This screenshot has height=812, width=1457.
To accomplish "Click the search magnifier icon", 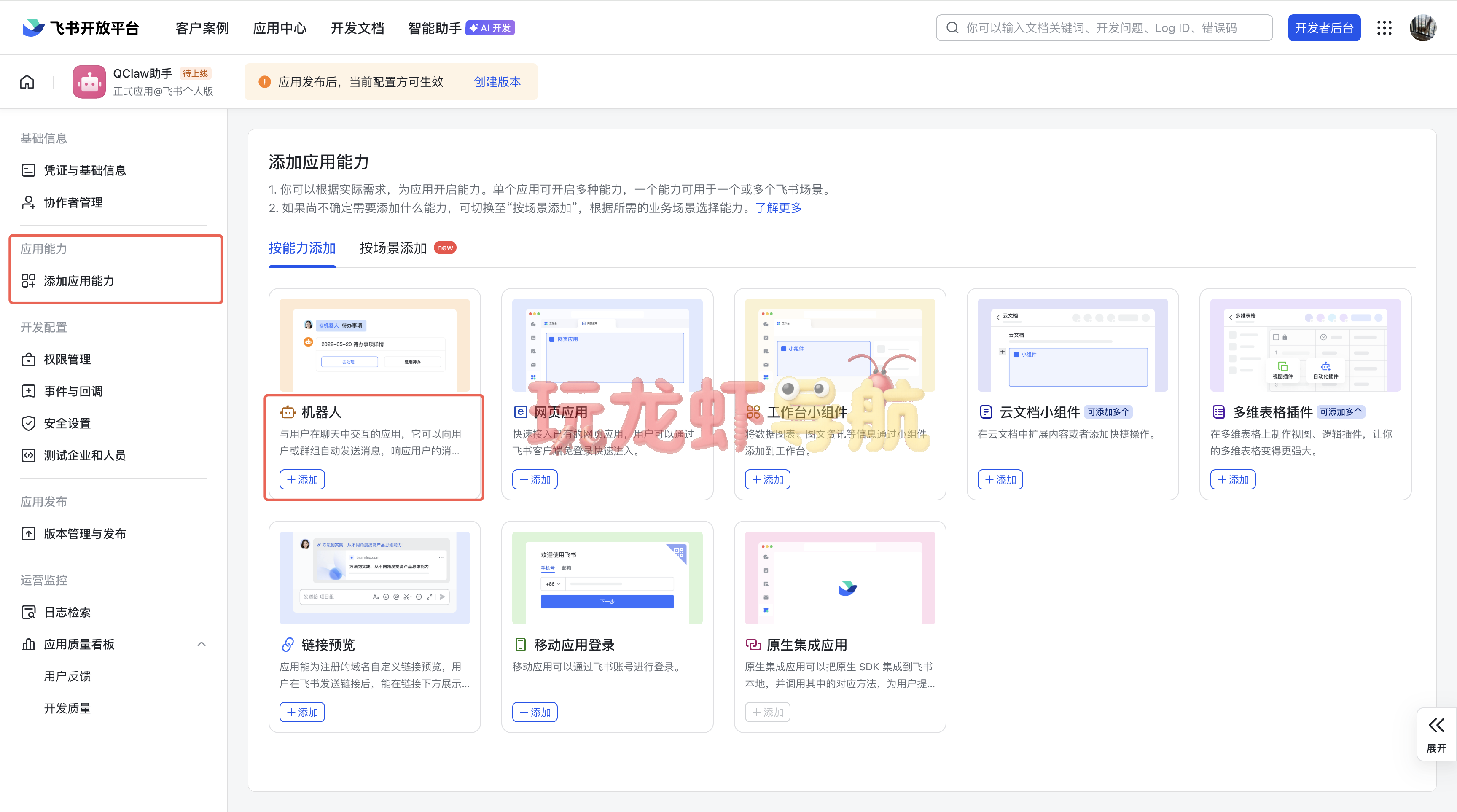I will pyautogui.click(x=952, y=28).
